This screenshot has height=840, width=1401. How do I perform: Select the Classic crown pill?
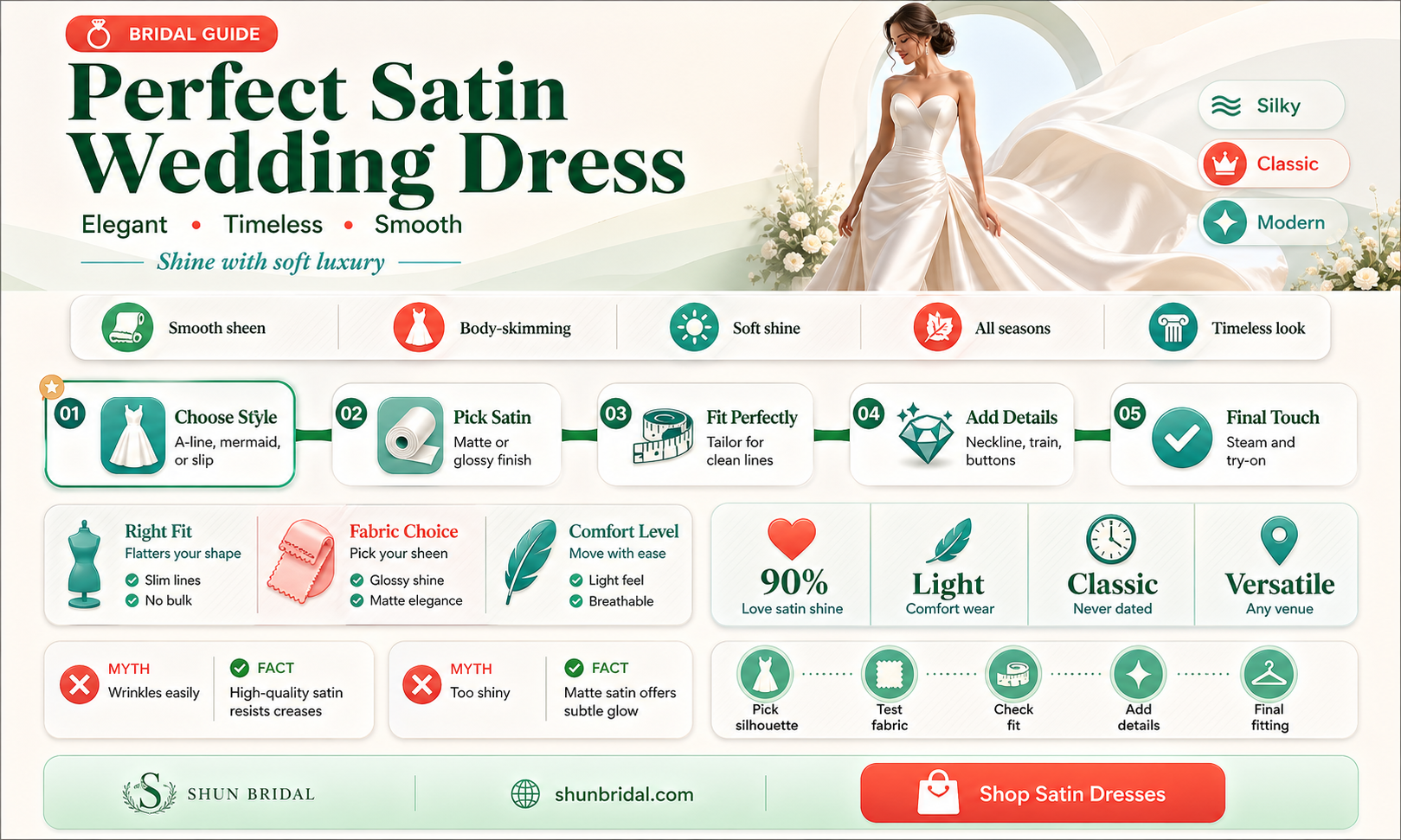(1274, 164)
